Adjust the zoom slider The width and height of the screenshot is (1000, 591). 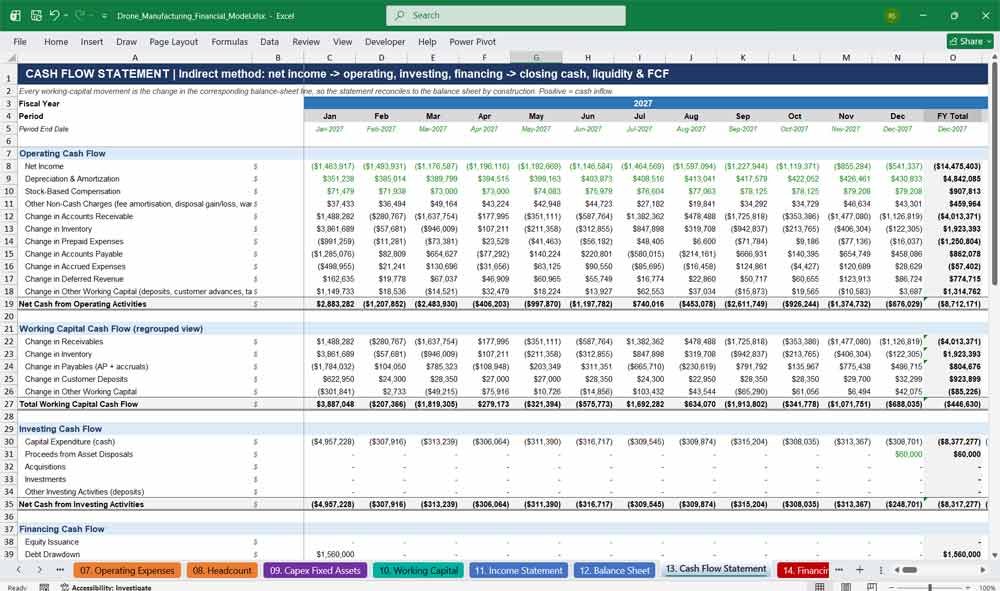point(930,587)
